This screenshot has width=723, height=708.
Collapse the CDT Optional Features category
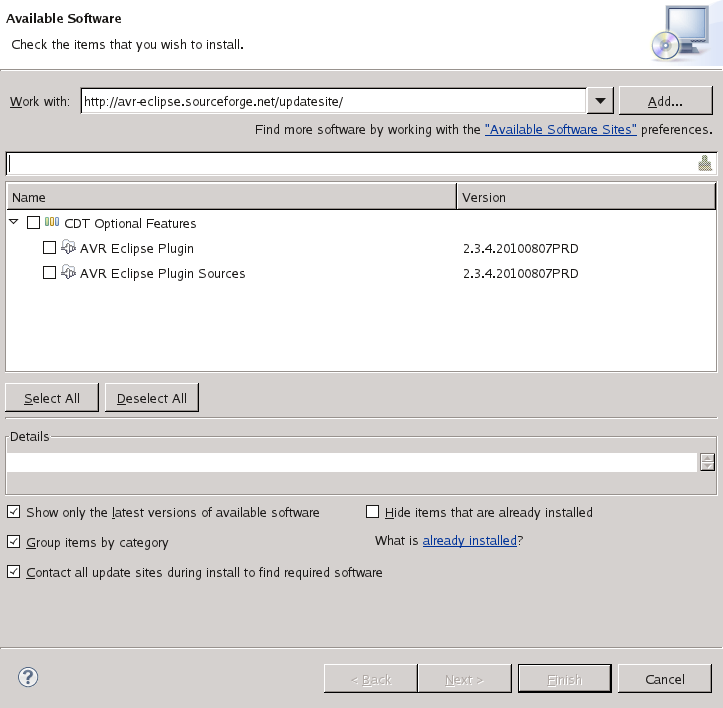coord(14,222)
